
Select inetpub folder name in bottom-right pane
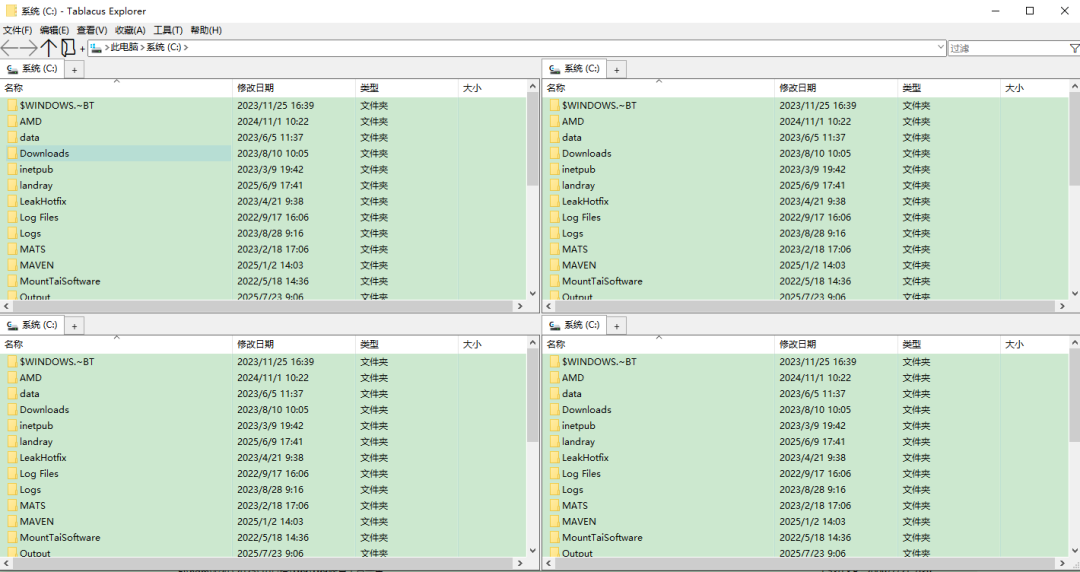pos(578,426)
